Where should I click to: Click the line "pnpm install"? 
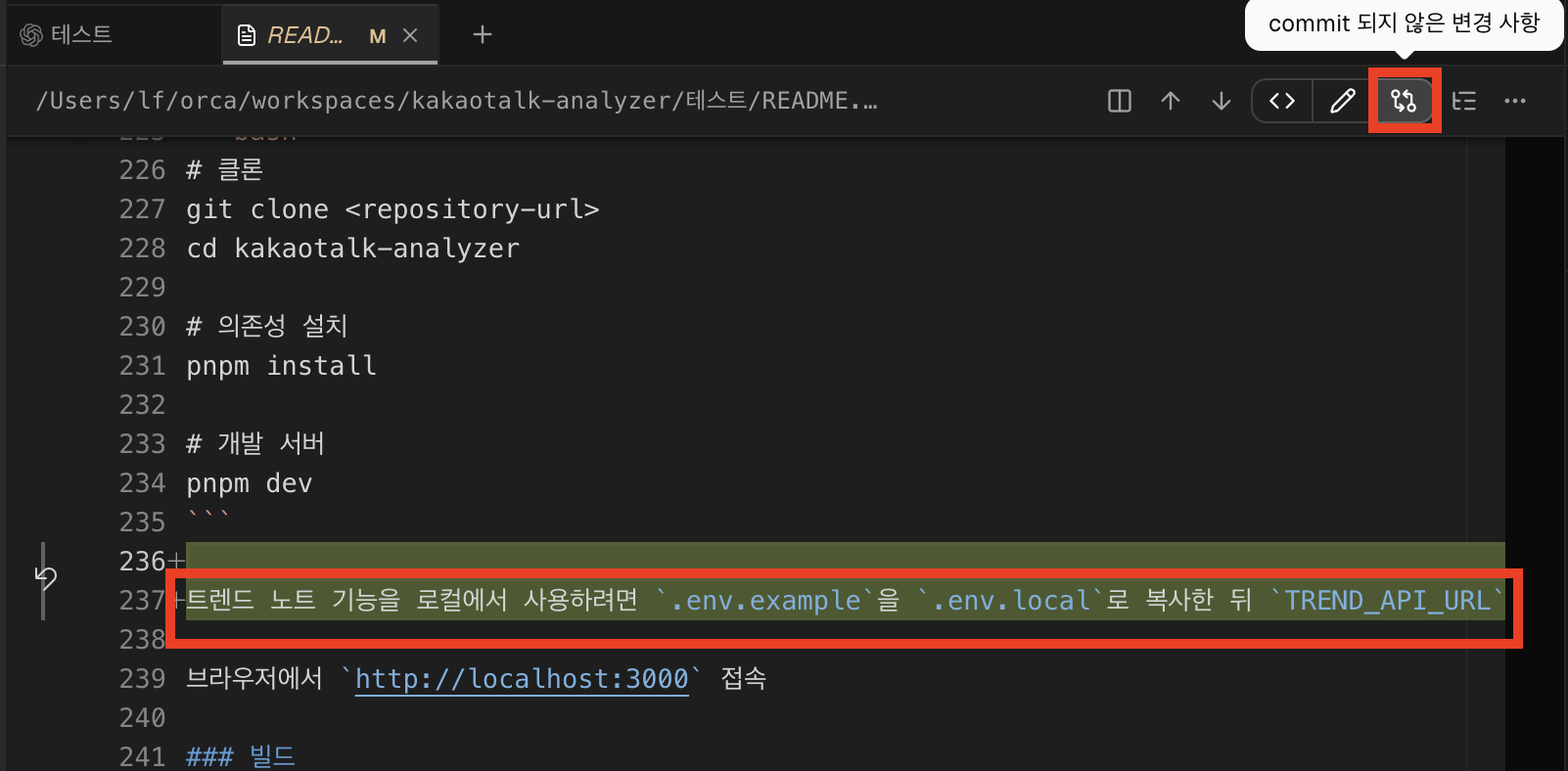pyautogui.click(x=281, y=366)
